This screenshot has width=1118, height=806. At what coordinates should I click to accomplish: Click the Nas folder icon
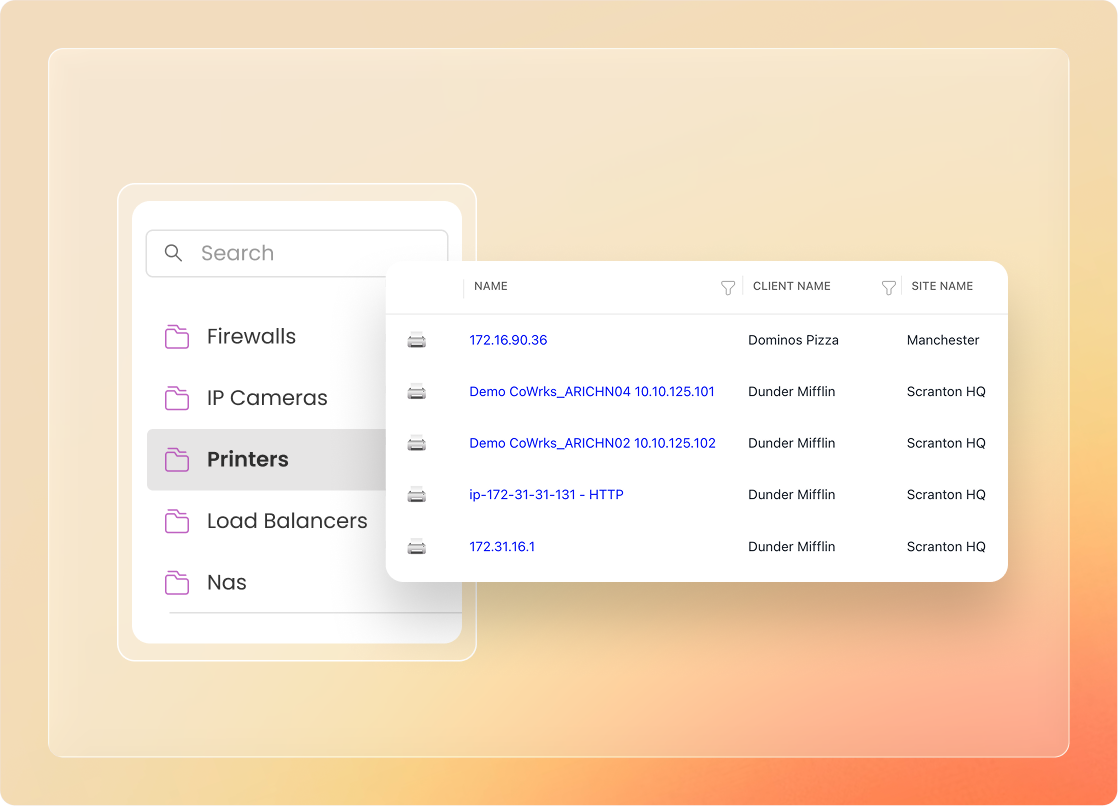(177, 583)
